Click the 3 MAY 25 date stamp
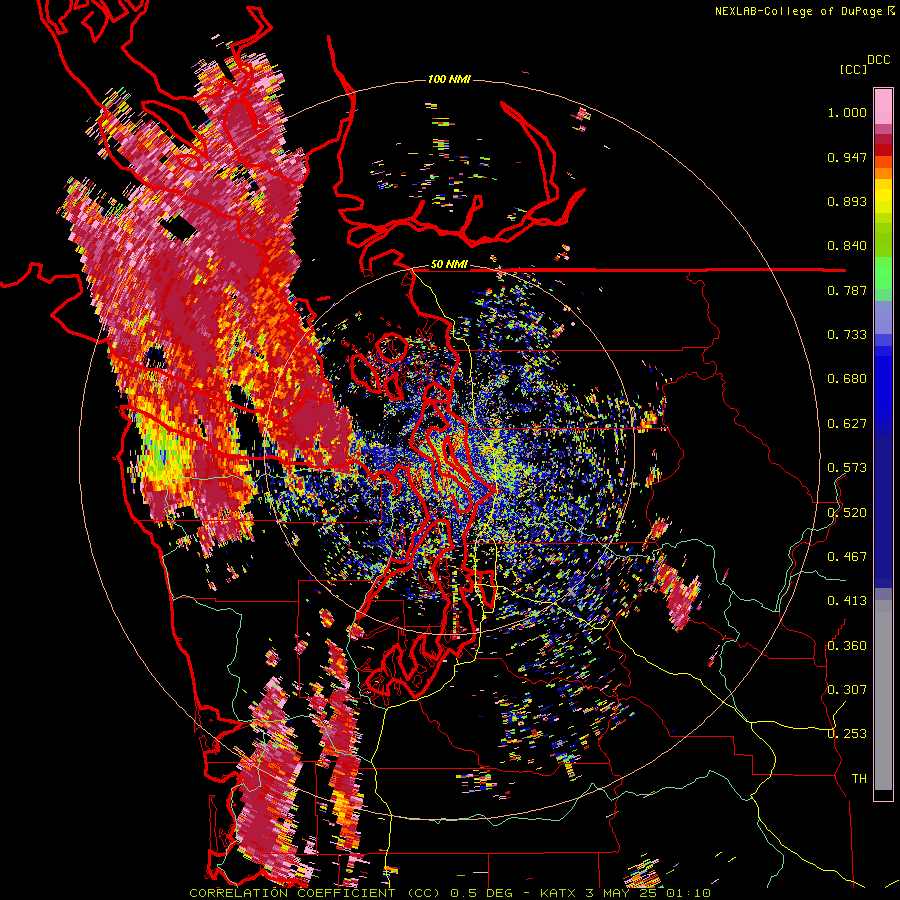This screenshot has height=900, width=900. tap(623, 893)
